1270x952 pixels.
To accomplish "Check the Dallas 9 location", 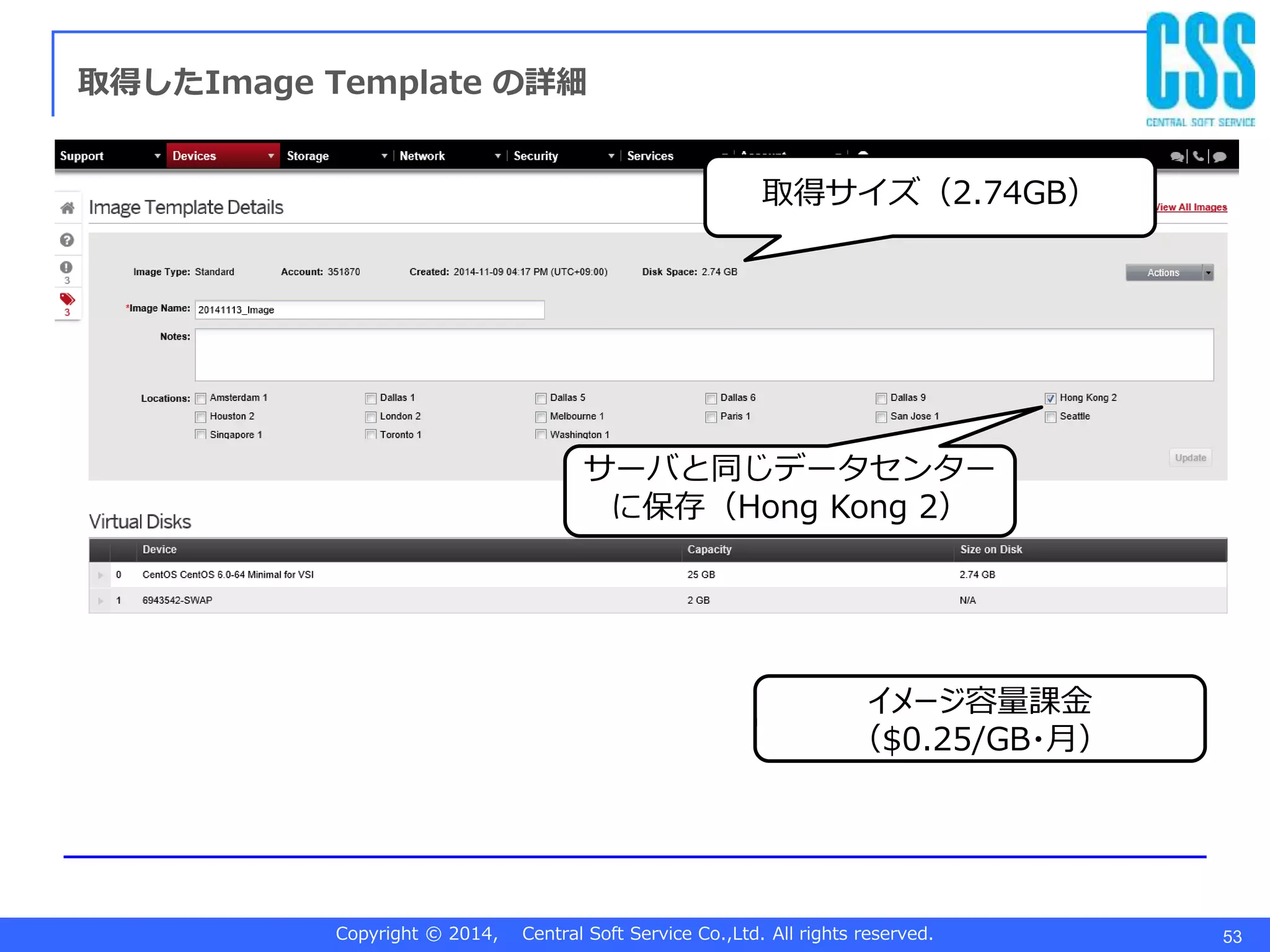I will tap(881, 399).
